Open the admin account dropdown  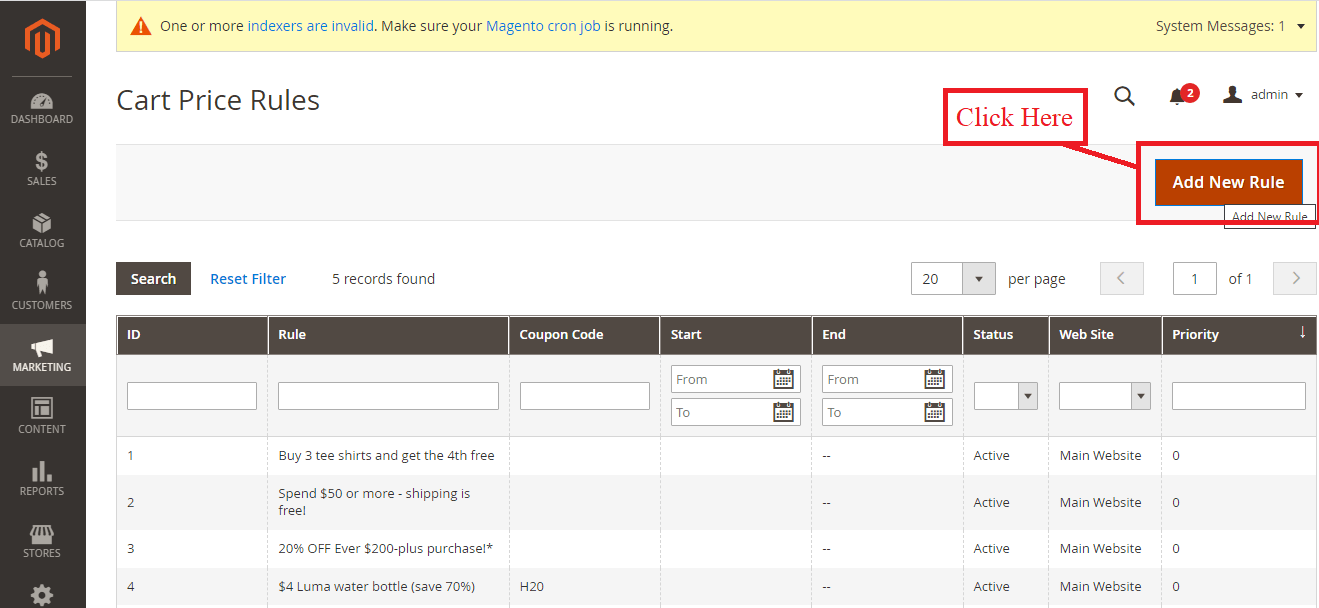(x=1264, y=95)
